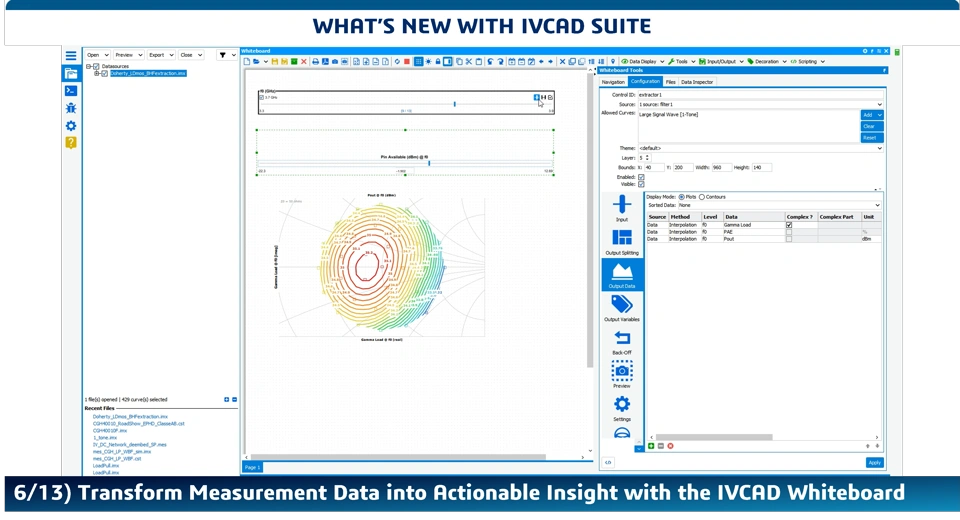Open the Export dropdown
The image size is (960, 520).
coord(161,55)
